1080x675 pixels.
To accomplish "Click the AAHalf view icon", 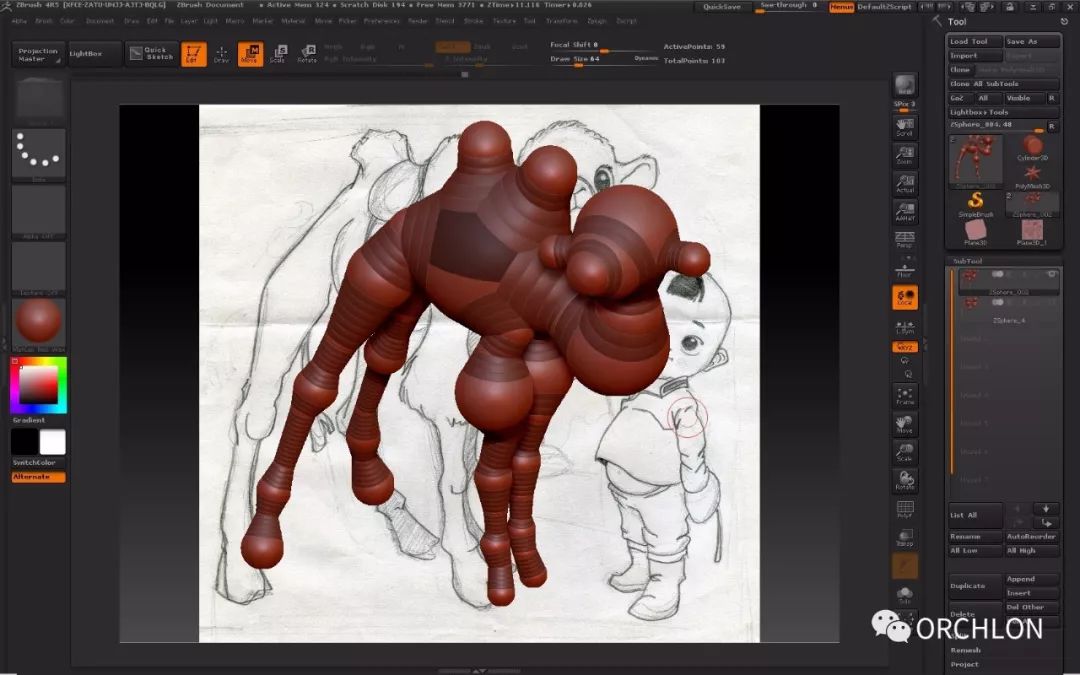I will click(x=904, y=211).
